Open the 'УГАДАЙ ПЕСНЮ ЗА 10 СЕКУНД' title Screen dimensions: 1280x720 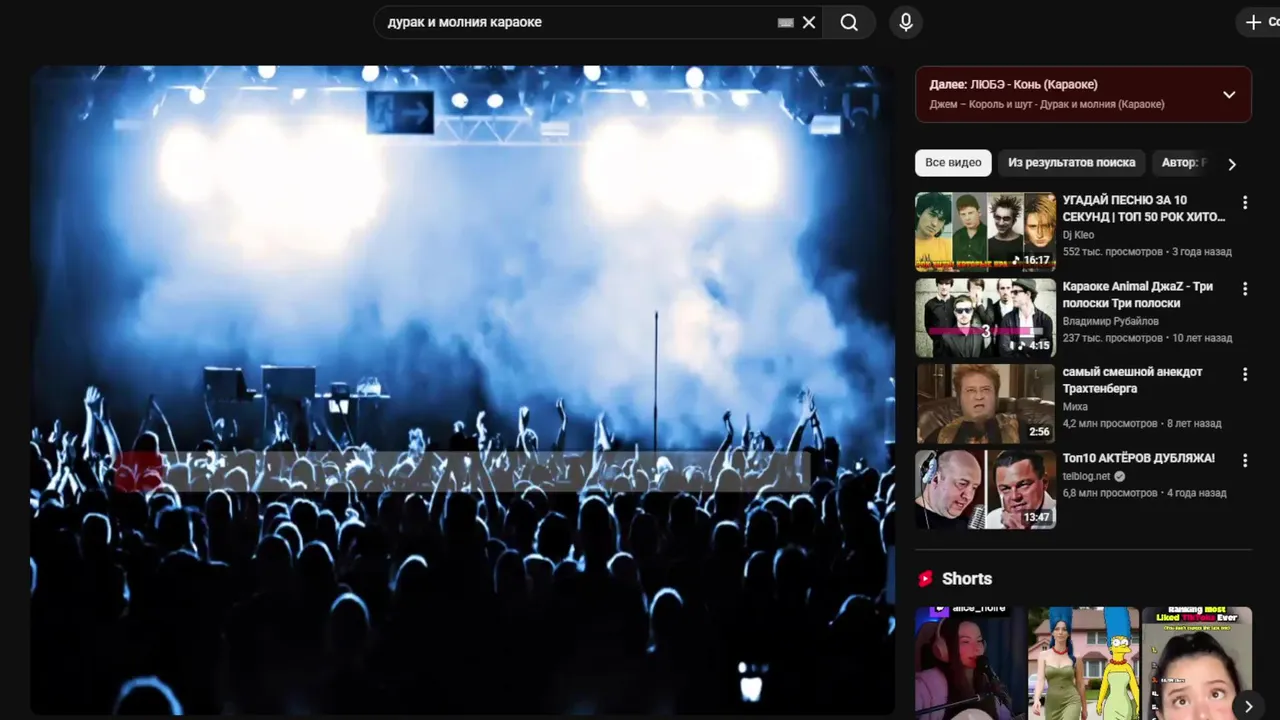(x=1144, y=208)
